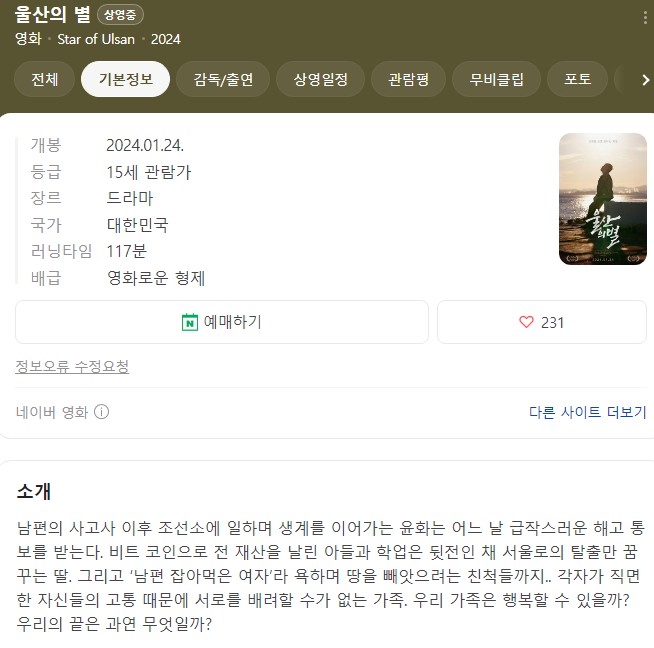This screenshot has height=648, width=654.
Task: Click the 정보오류 수정요청 link
Action: click(x=72, y=367)
